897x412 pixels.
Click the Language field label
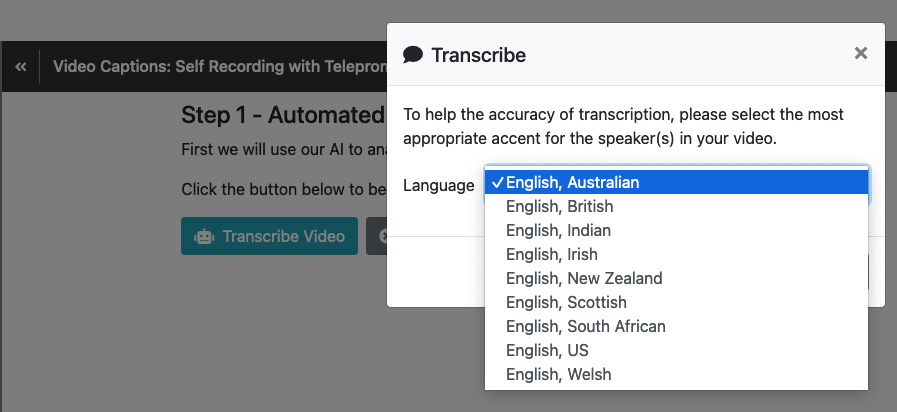[439, 185]
